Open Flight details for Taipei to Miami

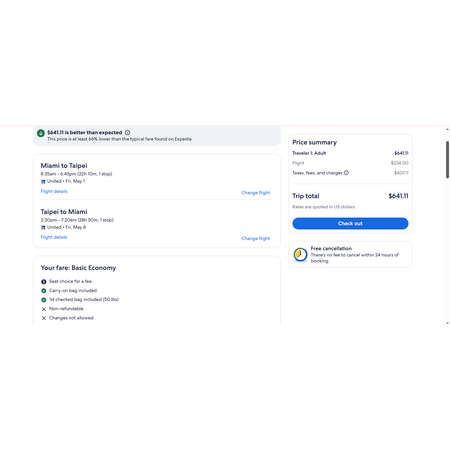pyautogui.click(x=54, y=237)
